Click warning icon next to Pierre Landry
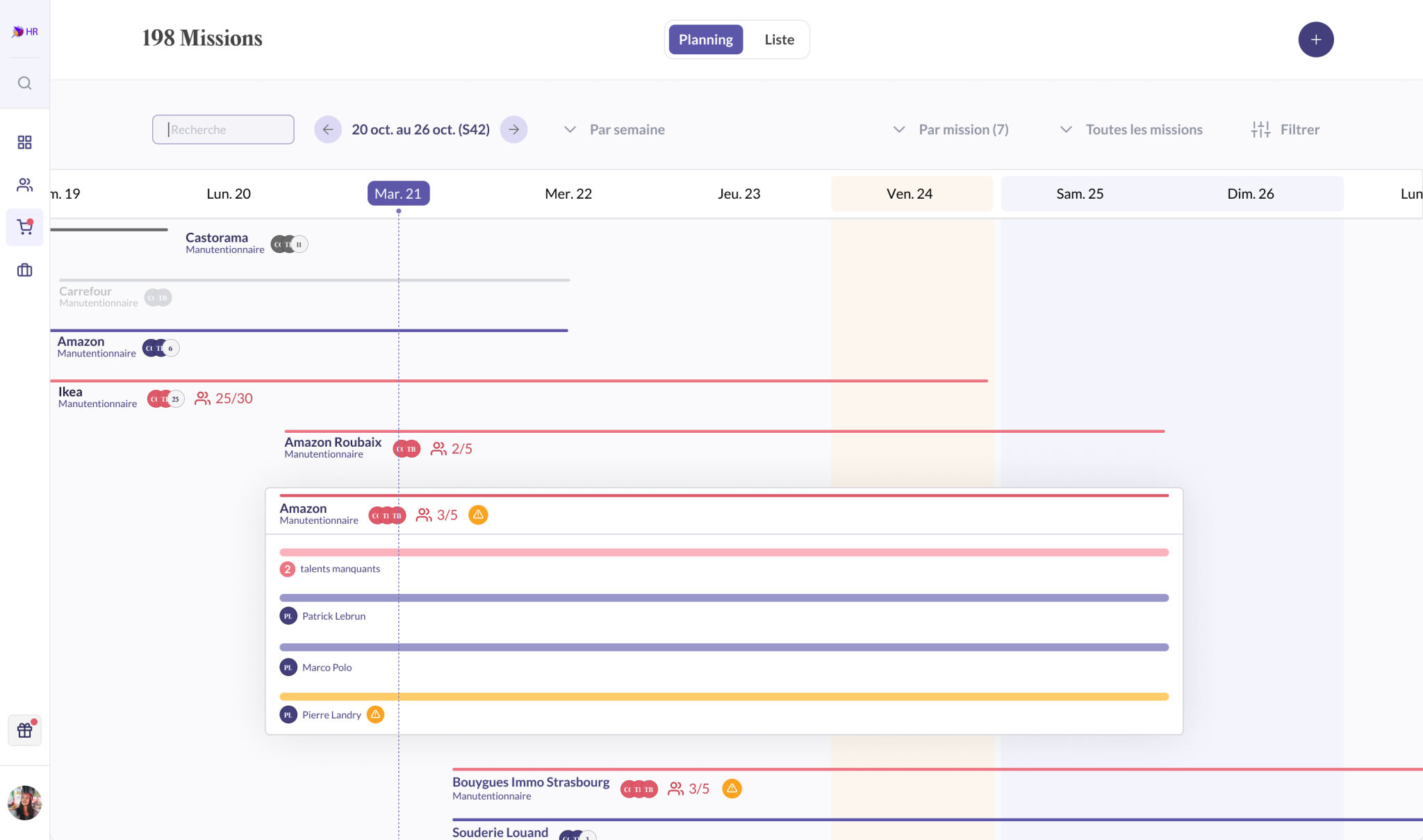This screenshot has height=840, width=1423. coord(375,714)
